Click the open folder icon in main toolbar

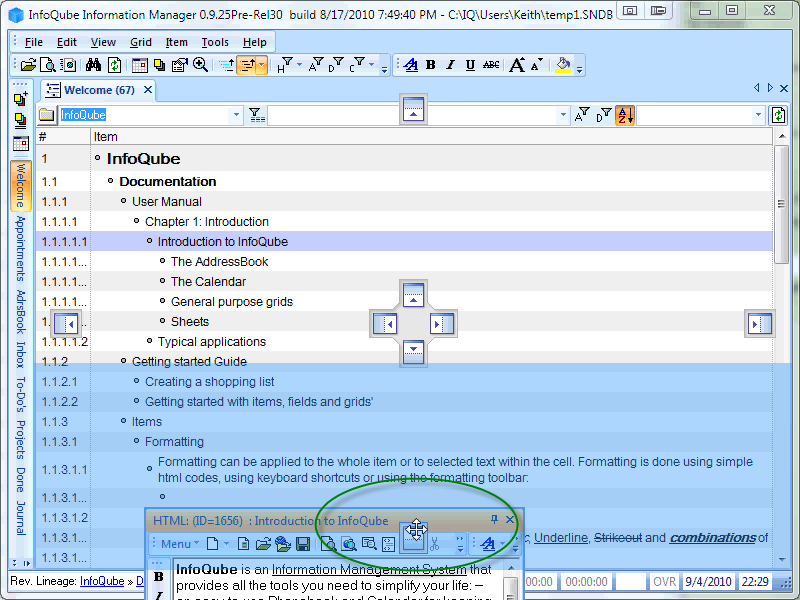point(29,65)
